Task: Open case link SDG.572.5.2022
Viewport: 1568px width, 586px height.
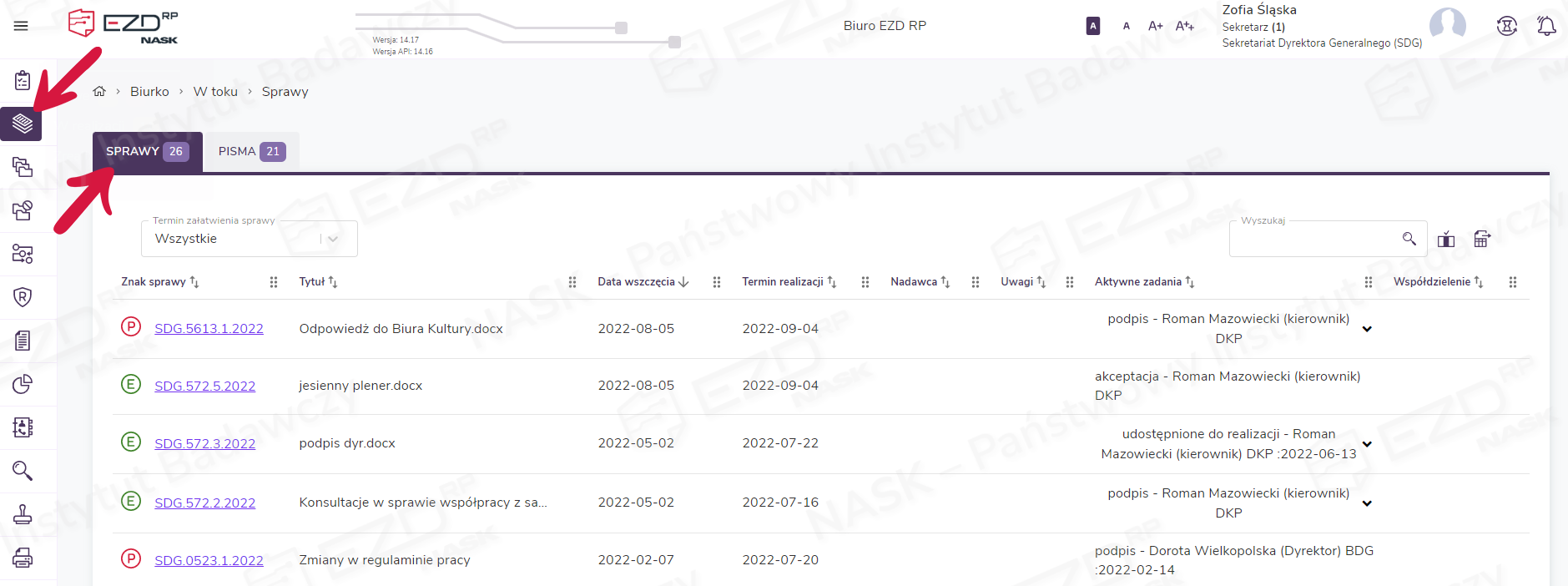Action: click(204, 386)
